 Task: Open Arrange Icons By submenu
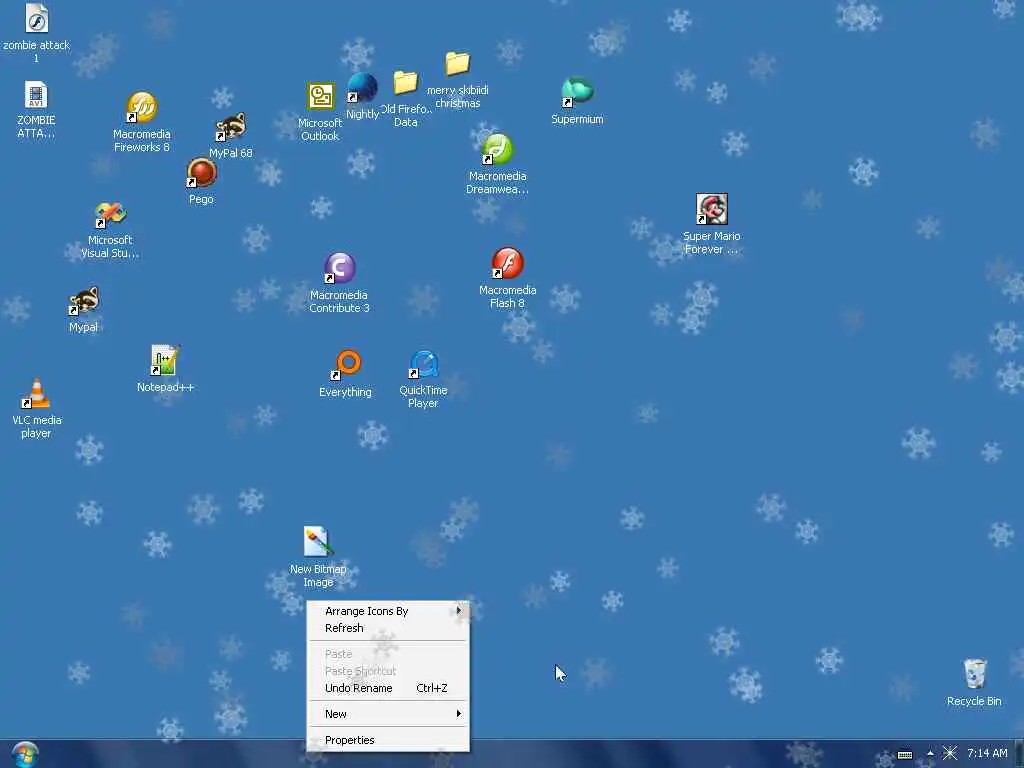[x=388, y=611]
